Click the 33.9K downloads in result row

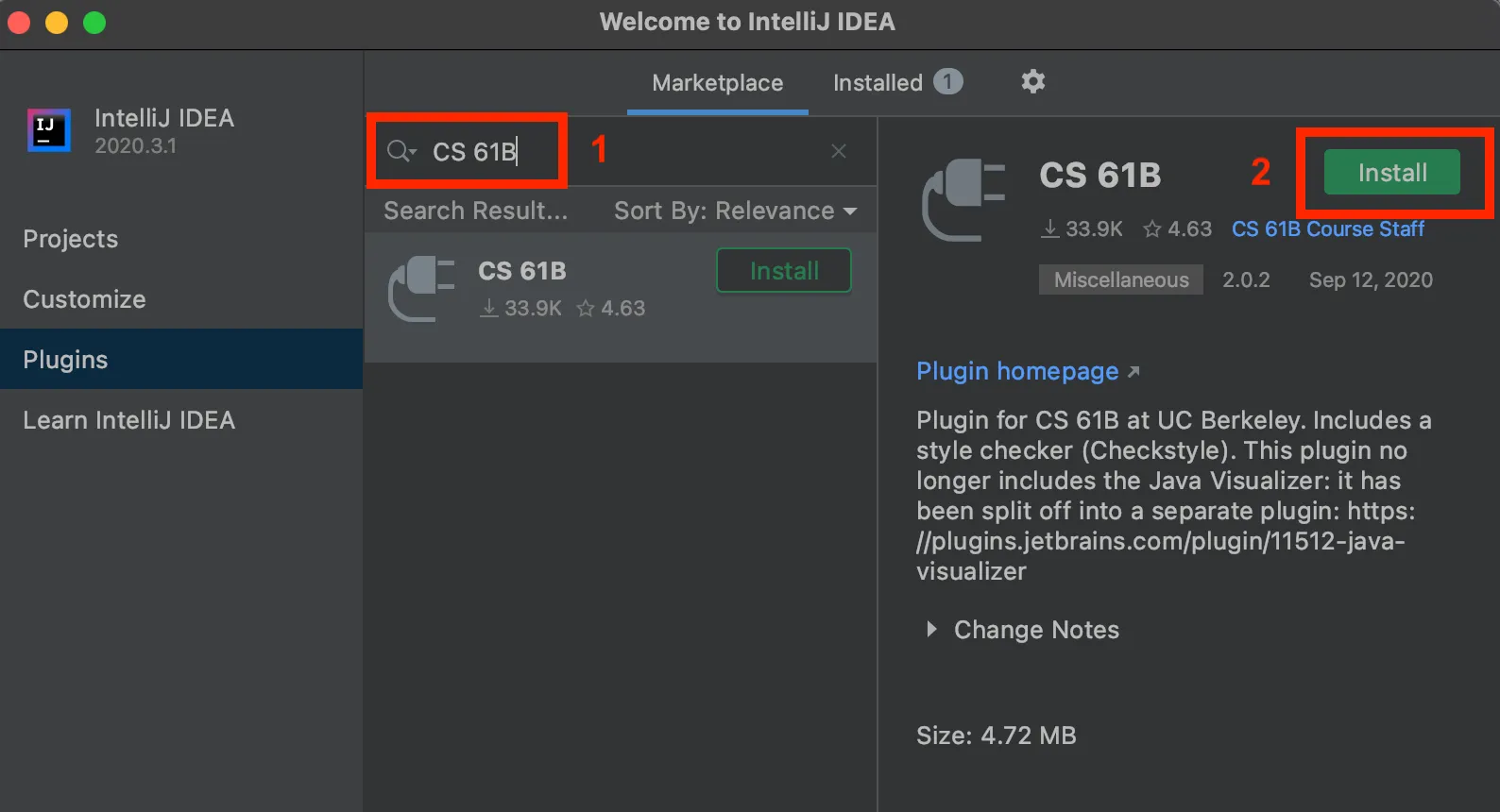coord(521,309)
